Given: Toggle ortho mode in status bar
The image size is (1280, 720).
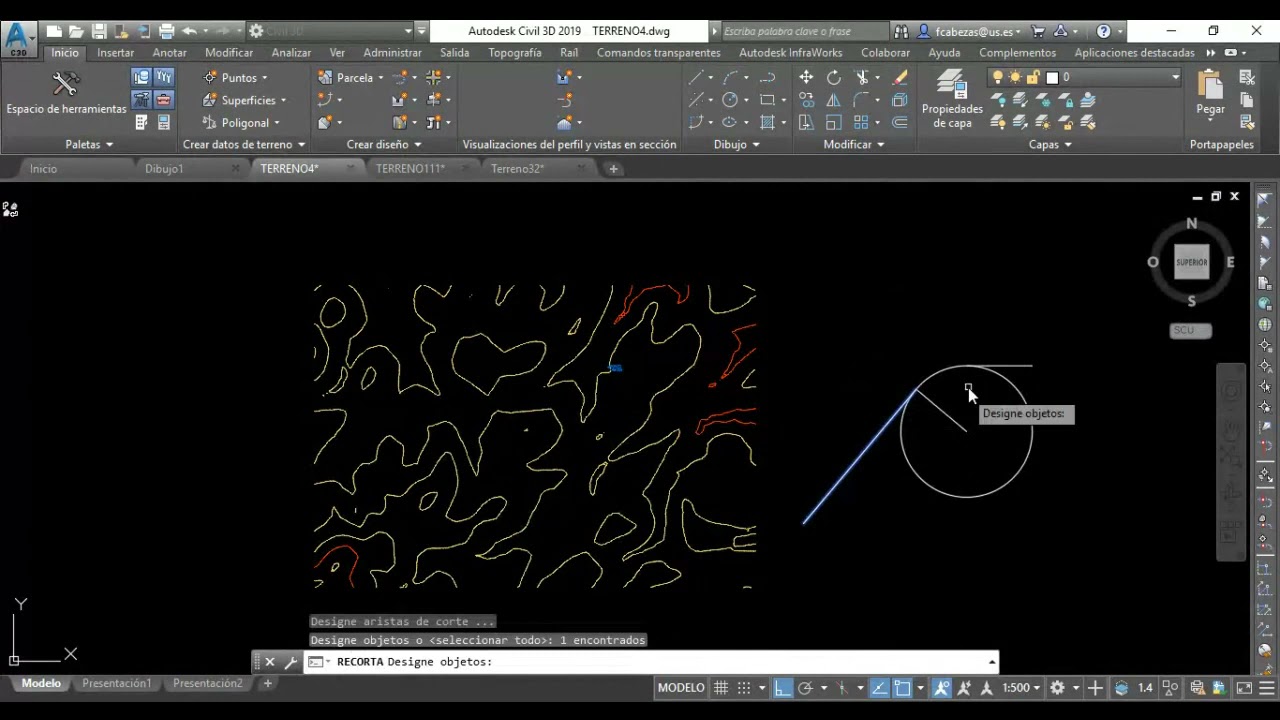Looking at the screenshot, I should pos(782,688).
